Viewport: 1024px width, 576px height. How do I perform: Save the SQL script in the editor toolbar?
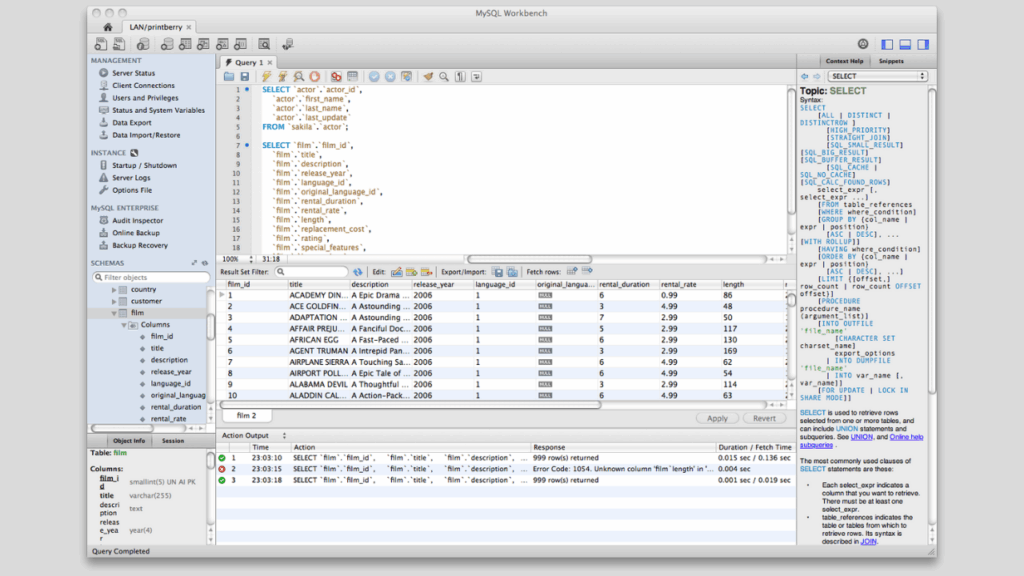coord(244,76)
